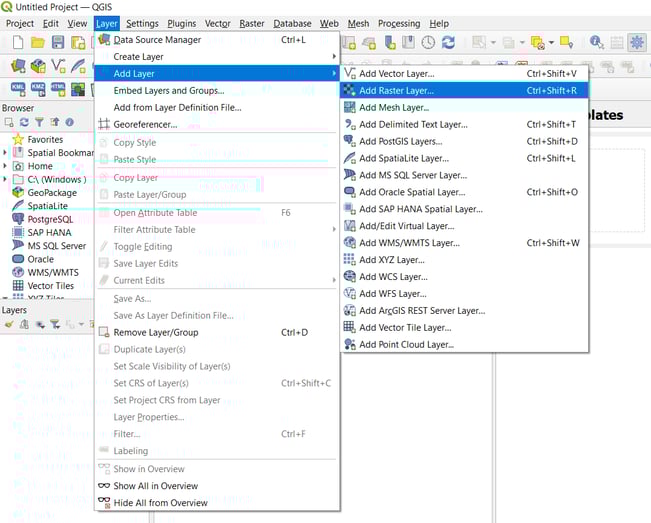Image resolution: width=651 pixels, height=523 pixels.
Task: Open the Plugins menu
Action: point(181,24)
